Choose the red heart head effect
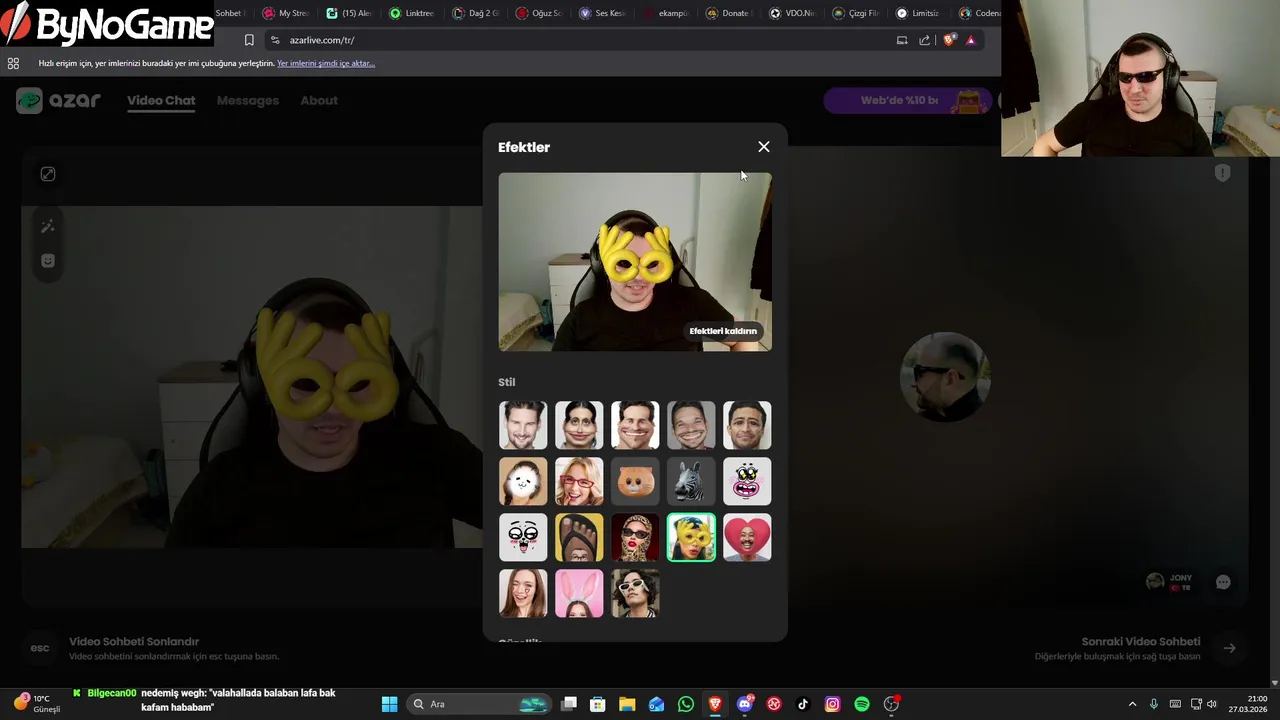Screen dimensions: 1280x720 [747, 538]
